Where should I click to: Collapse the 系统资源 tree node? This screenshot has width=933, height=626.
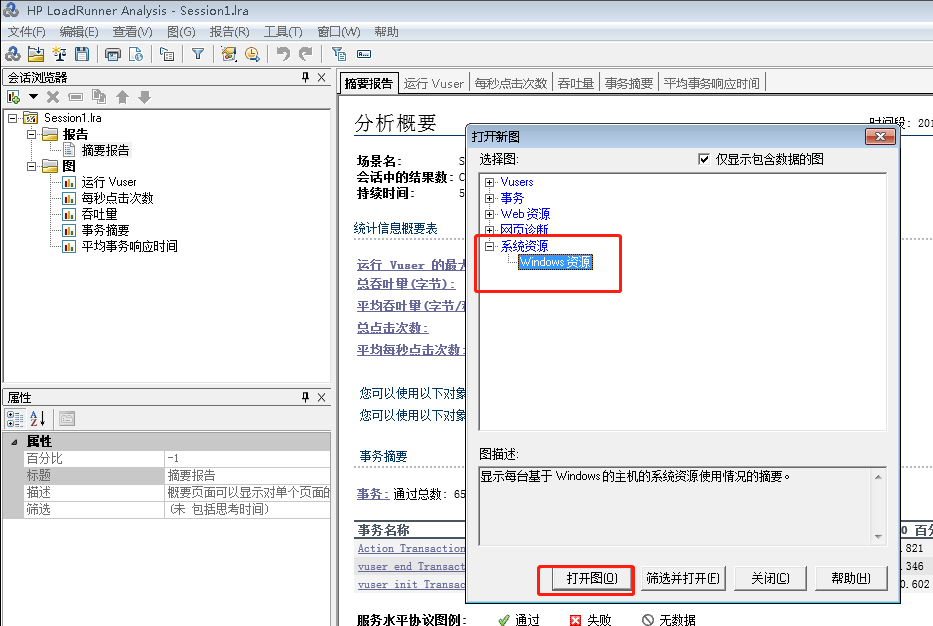[x=489, y=246]
